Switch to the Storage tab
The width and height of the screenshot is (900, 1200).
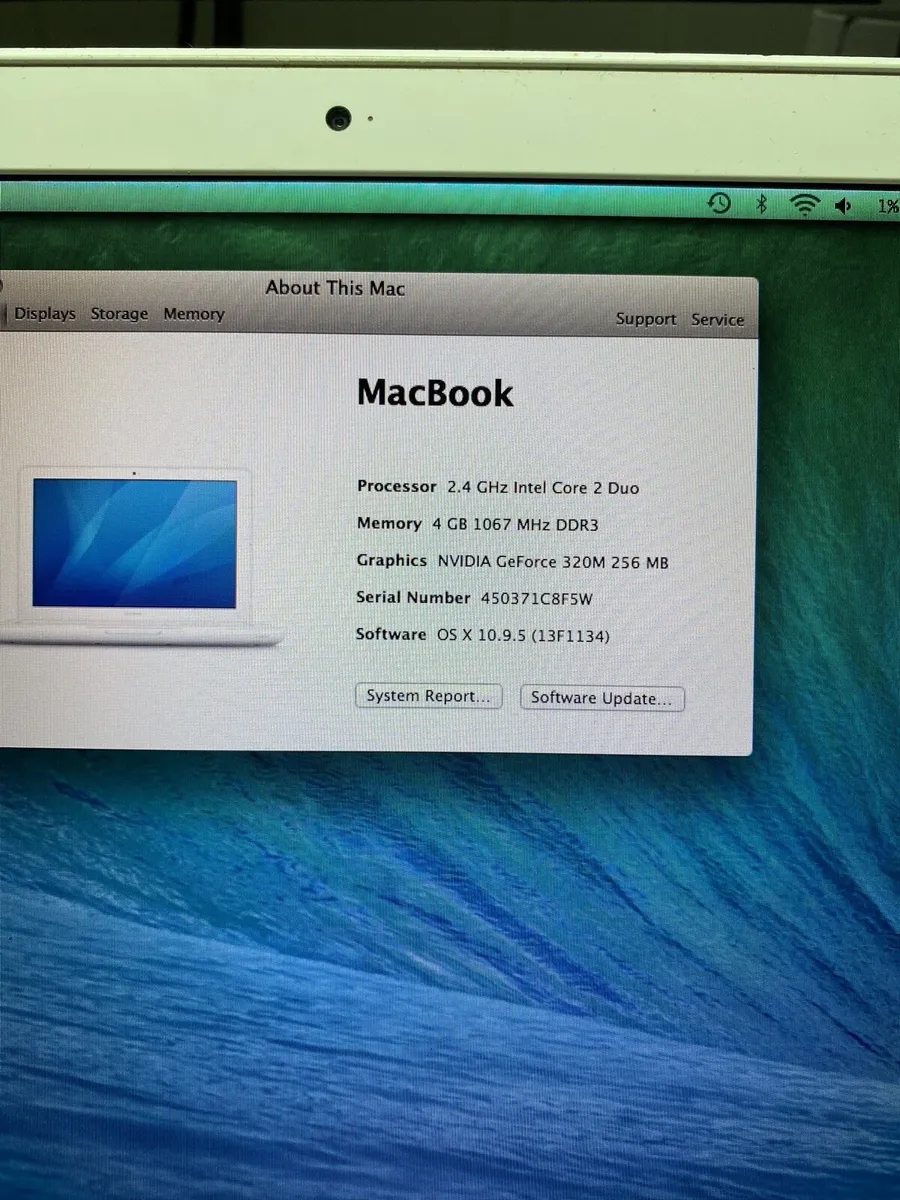(119, 314)
